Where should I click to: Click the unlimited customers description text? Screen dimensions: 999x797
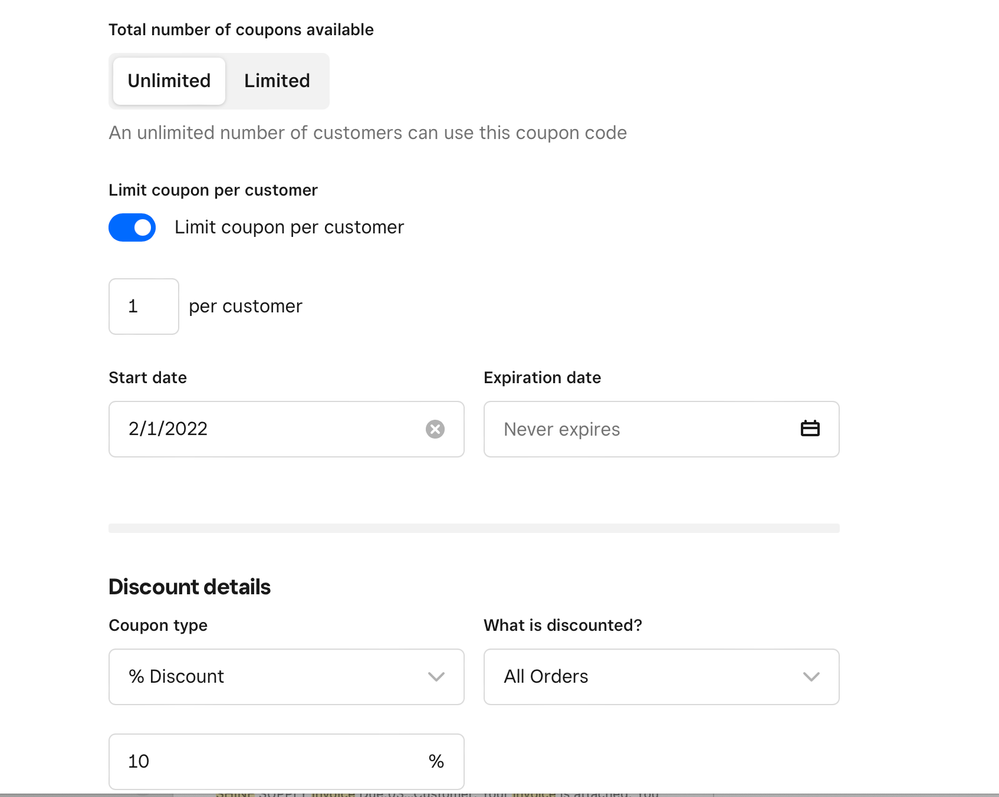367,133
